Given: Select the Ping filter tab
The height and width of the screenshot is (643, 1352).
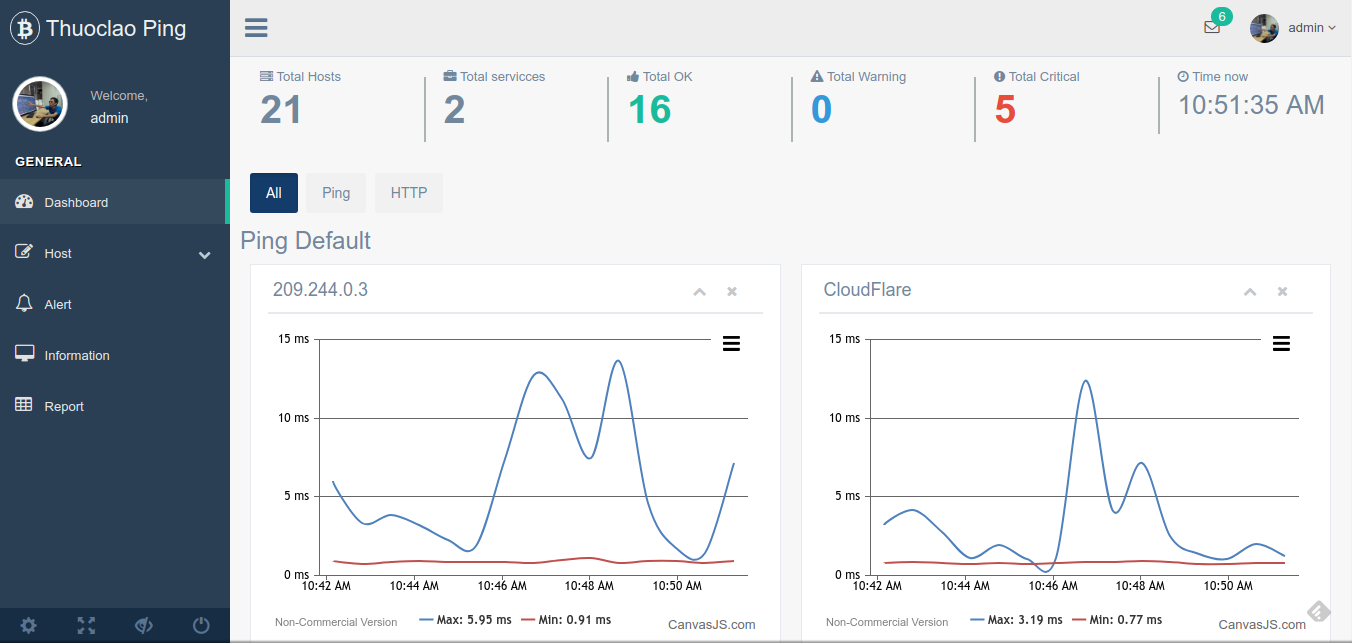Looking at the screenshot, I should pyautogui.click(x=336, y=193).
